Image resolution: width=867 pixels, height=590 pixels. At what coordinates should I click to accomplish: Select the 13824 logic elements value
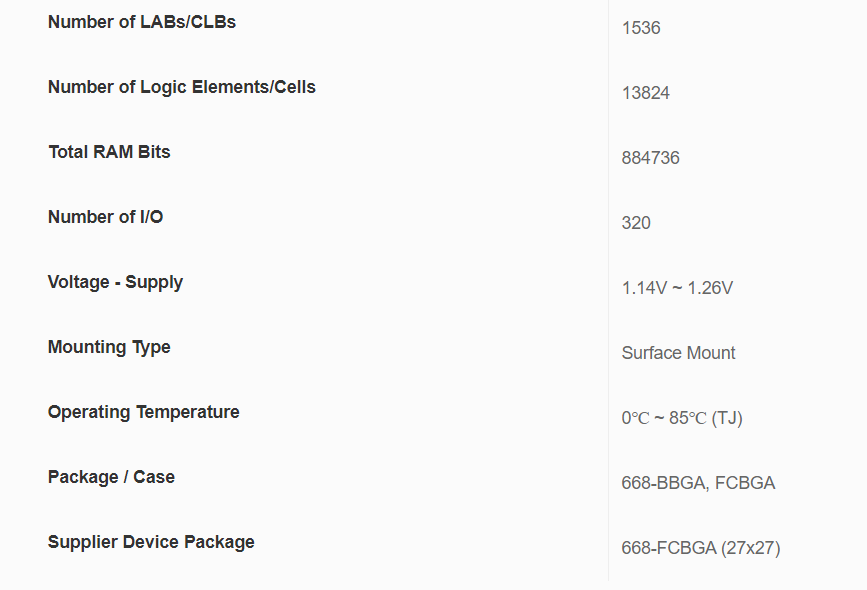point(645,93)
